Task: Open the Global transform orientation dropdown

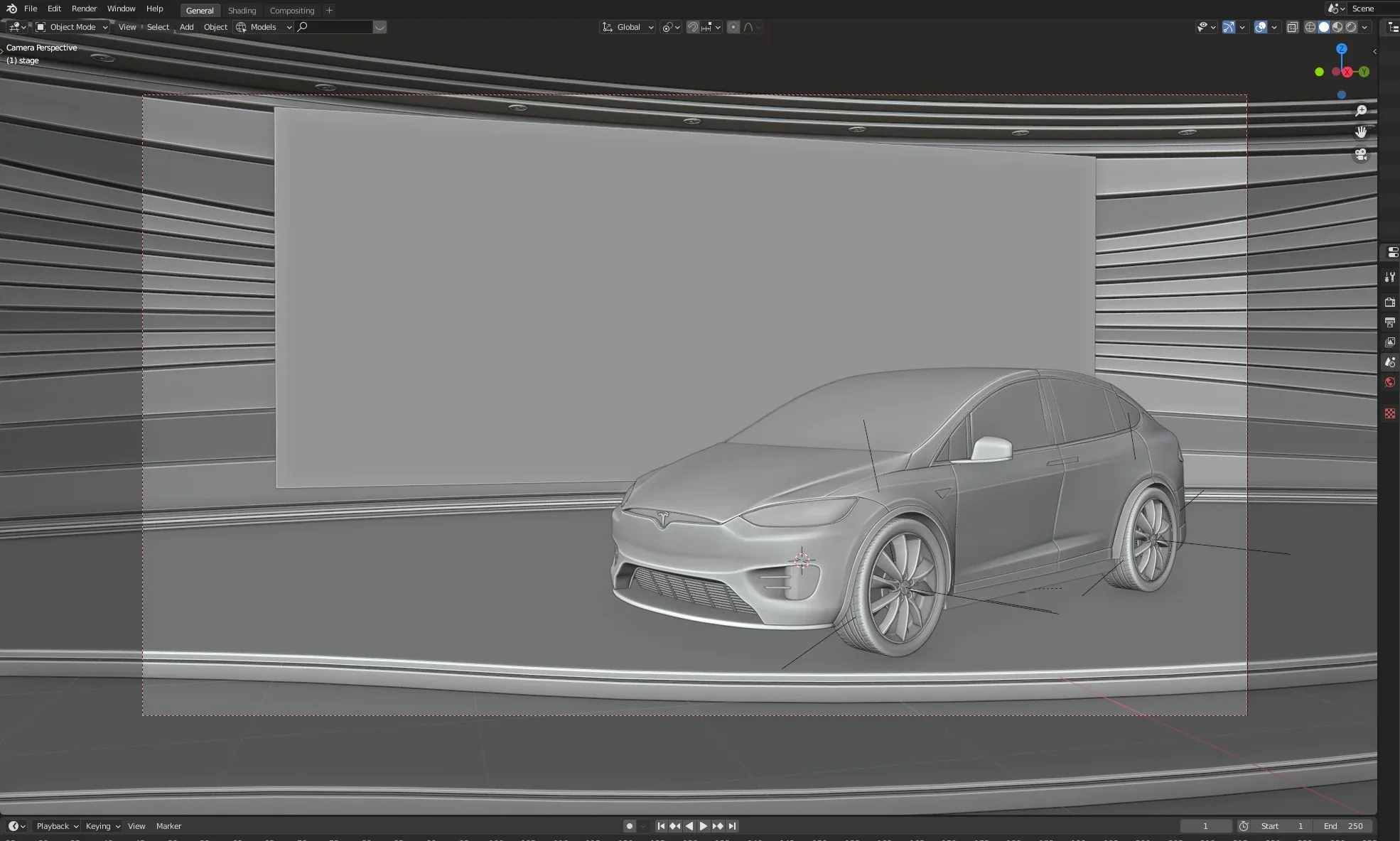Action: click(626, 26)
